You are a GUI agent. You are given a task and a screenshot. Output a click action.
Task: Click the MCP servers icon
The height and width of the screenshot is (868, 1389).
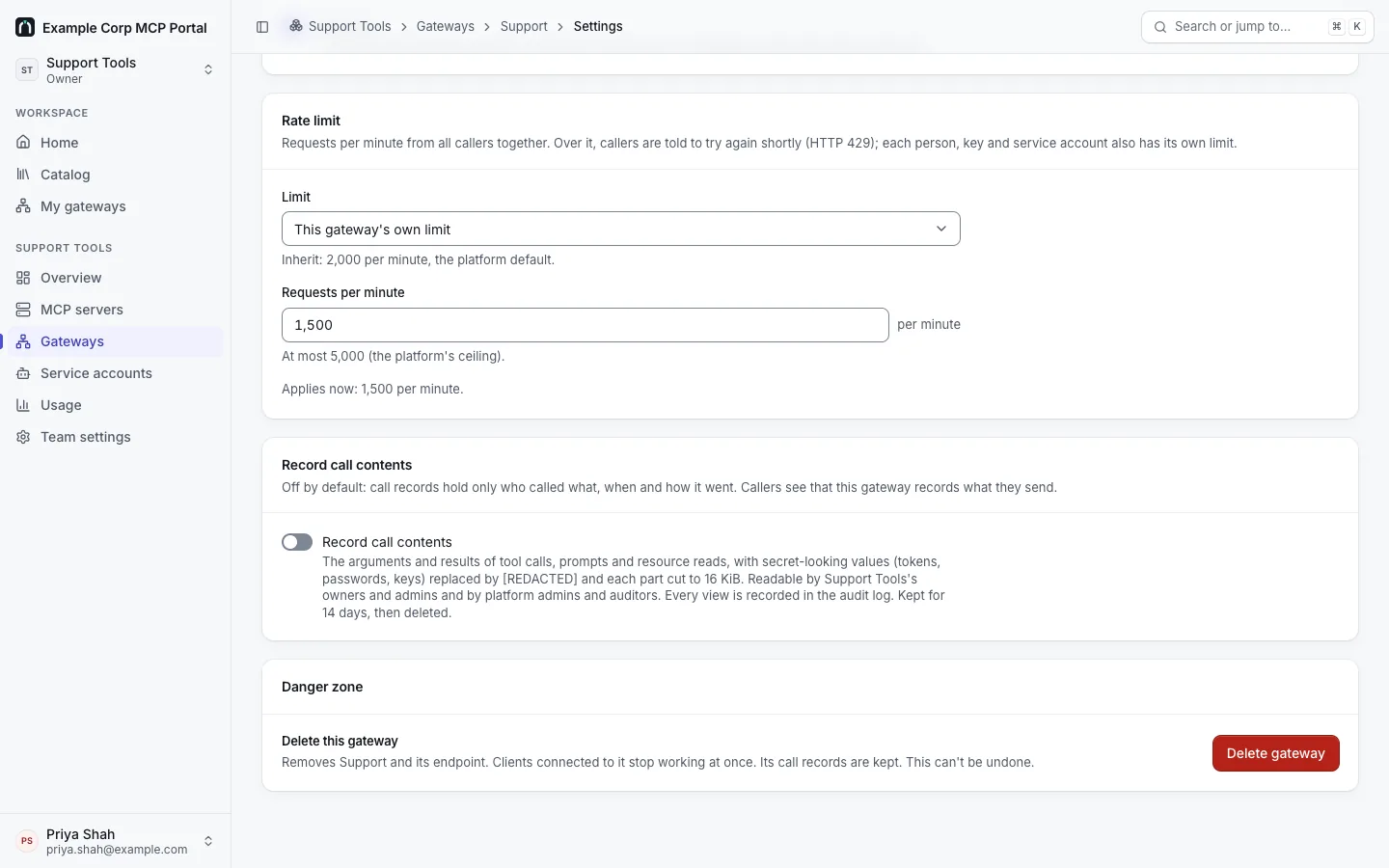click(x=23, y=309)
